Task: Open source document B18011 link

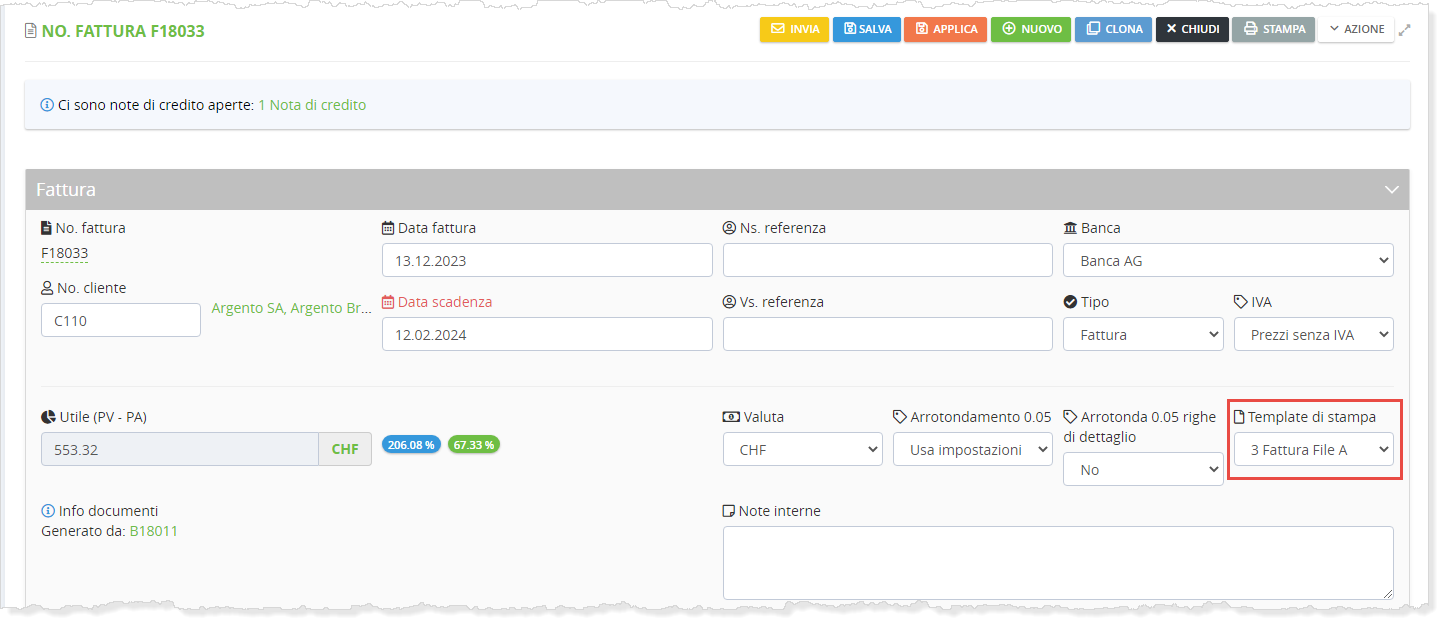Action: click(153, 531)
